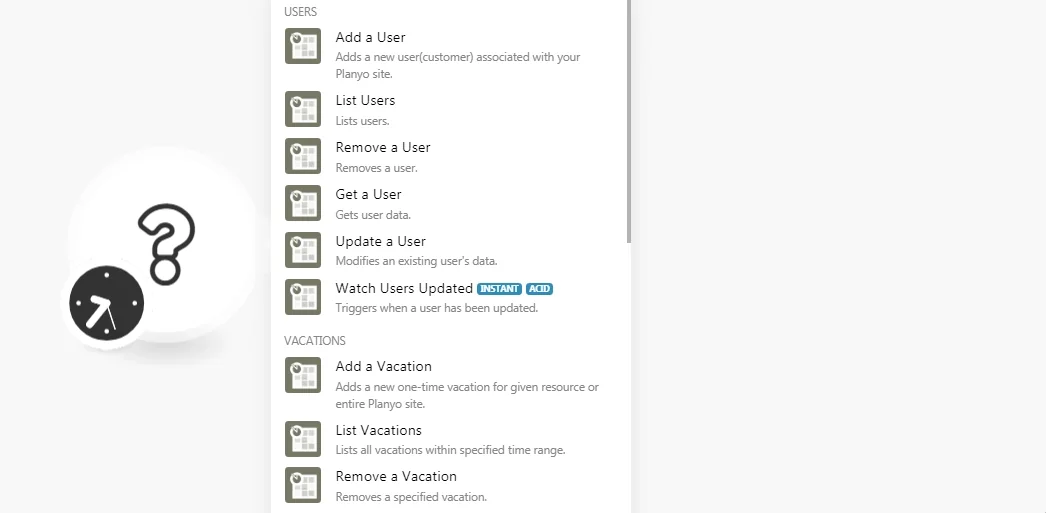The height and width of the screenshot is (513, 1046).
Task: Click the Planyo icon beside List Users
Action: click(x=303, y=109)
